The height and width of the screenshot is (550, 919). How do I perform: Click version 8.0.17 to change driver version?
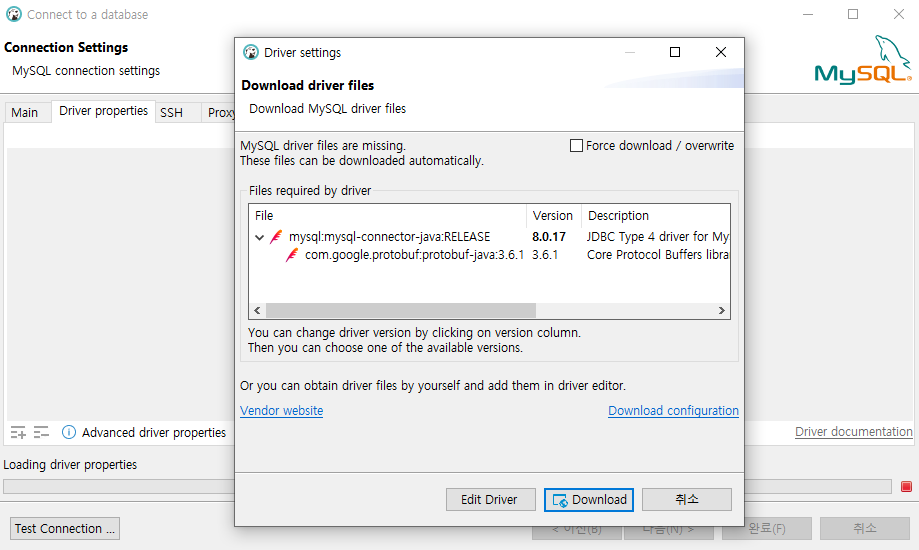coord(549,237)
